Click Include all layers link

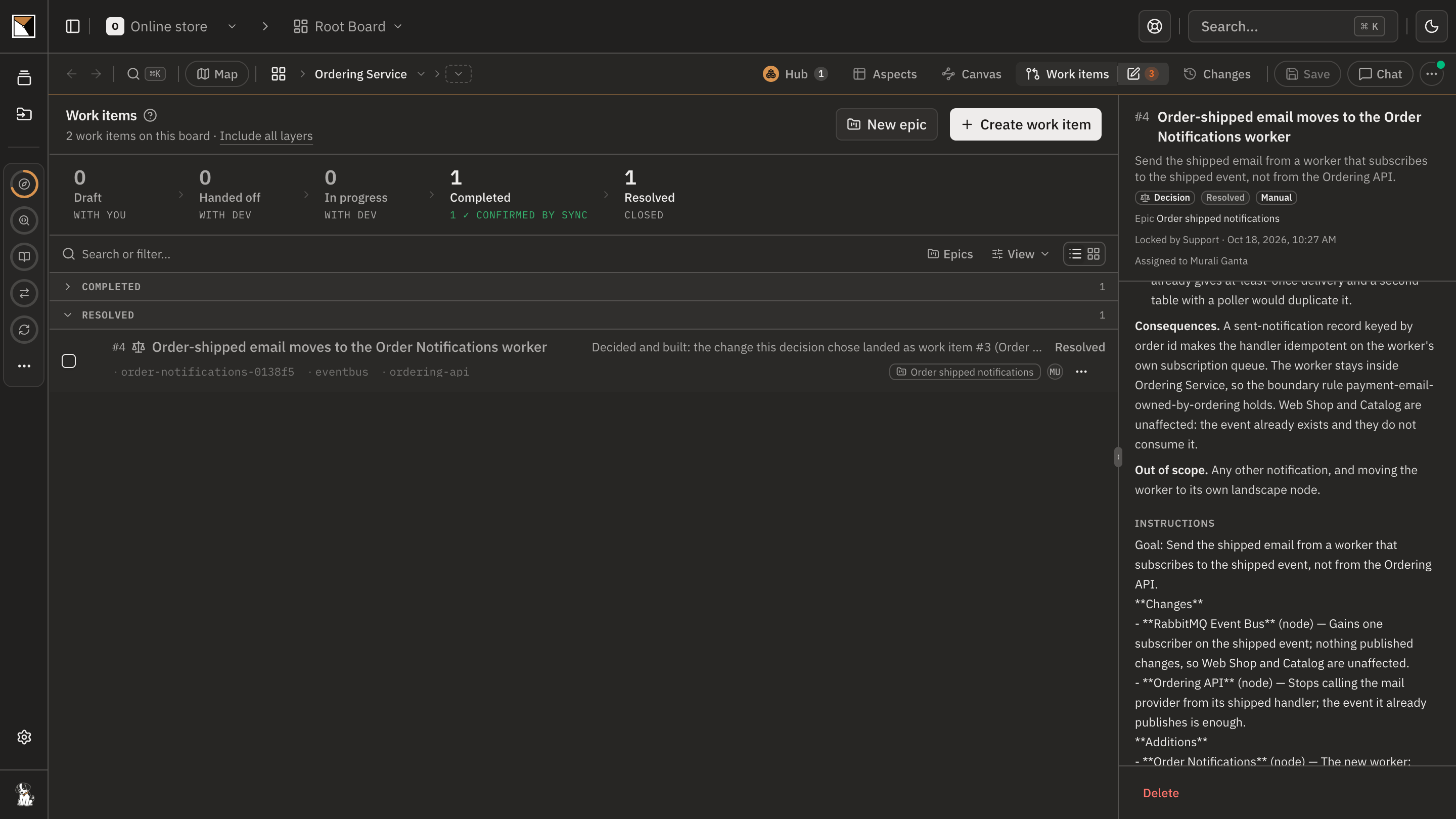click(x=265, y=135)
